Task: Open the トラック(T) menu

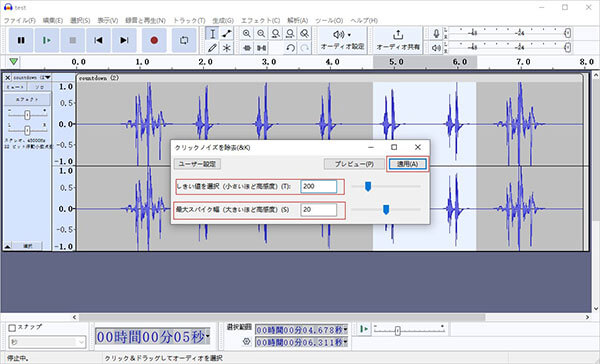Action: click(189, 20)
